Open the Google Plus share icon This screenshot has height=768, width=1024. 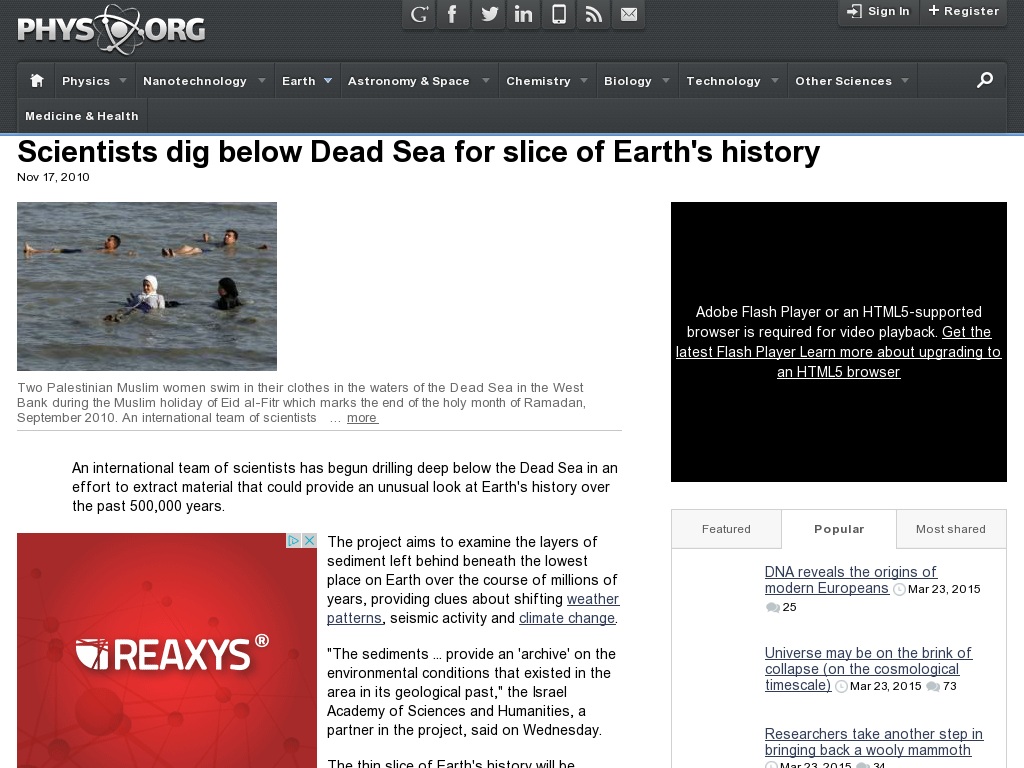pos(419,14)
